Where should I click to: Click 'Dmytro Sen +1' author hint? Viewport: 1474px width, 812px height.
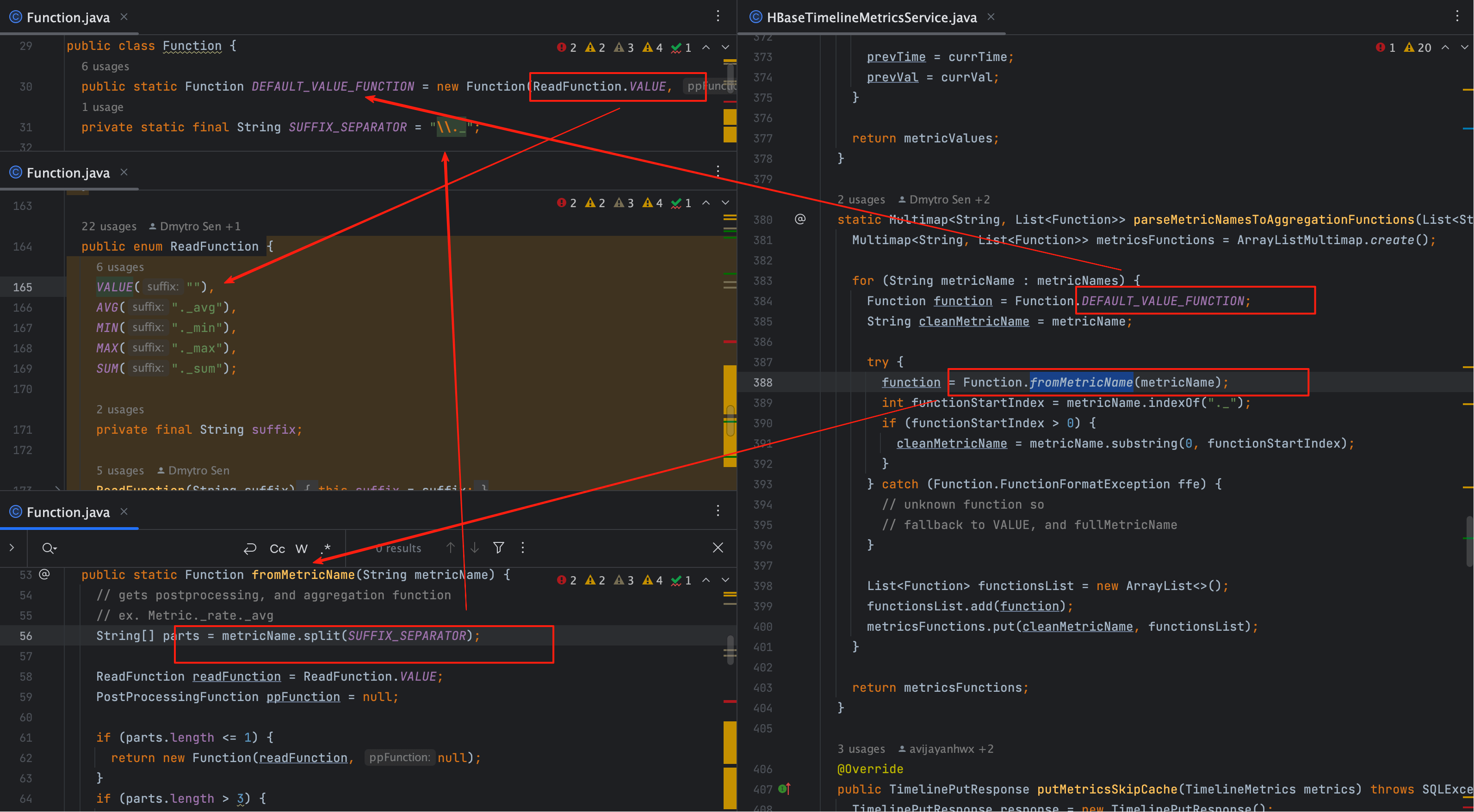click(195, 227)
